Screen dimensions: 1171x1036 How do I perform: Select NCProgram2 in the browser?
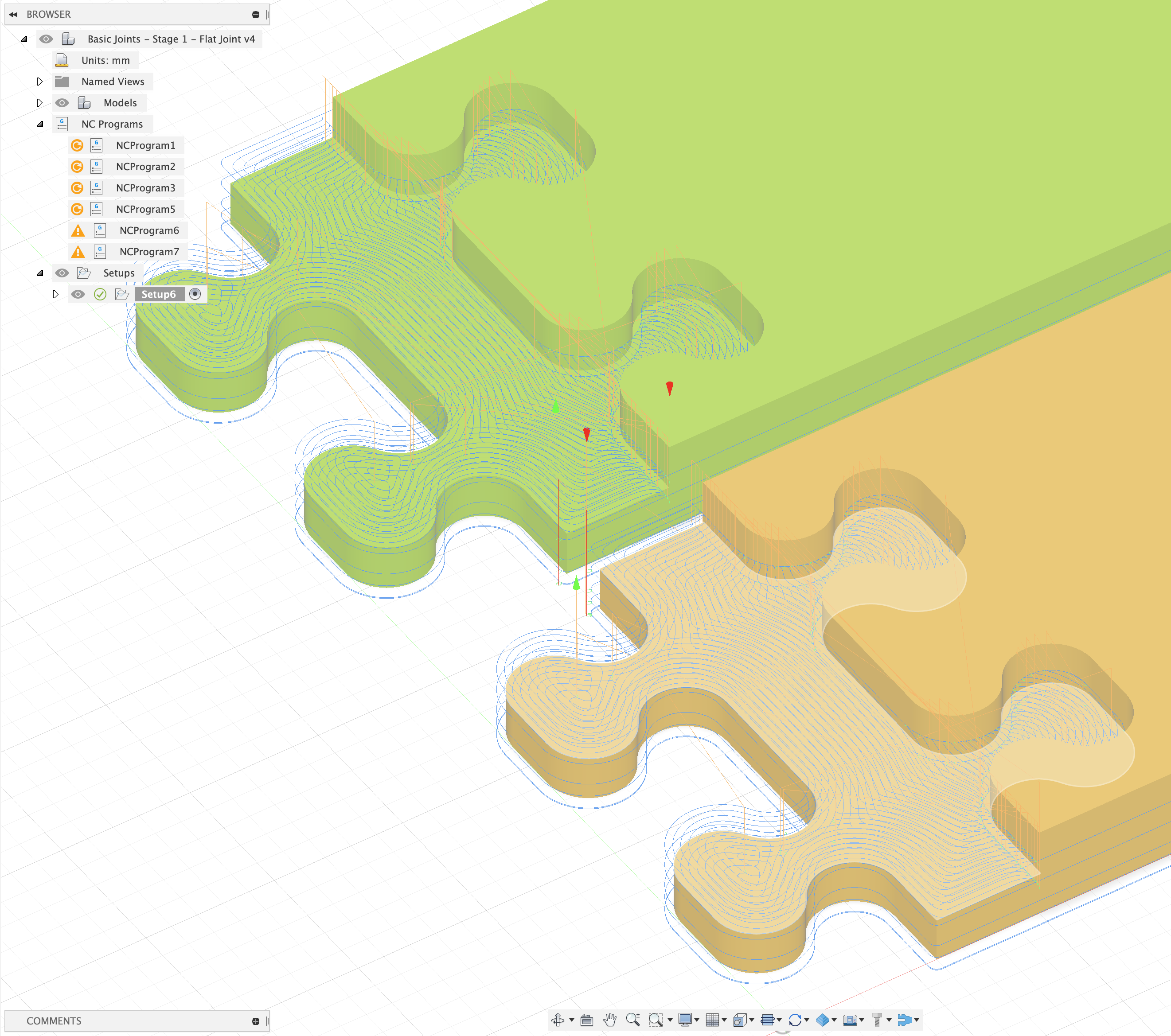coord(145,167)
